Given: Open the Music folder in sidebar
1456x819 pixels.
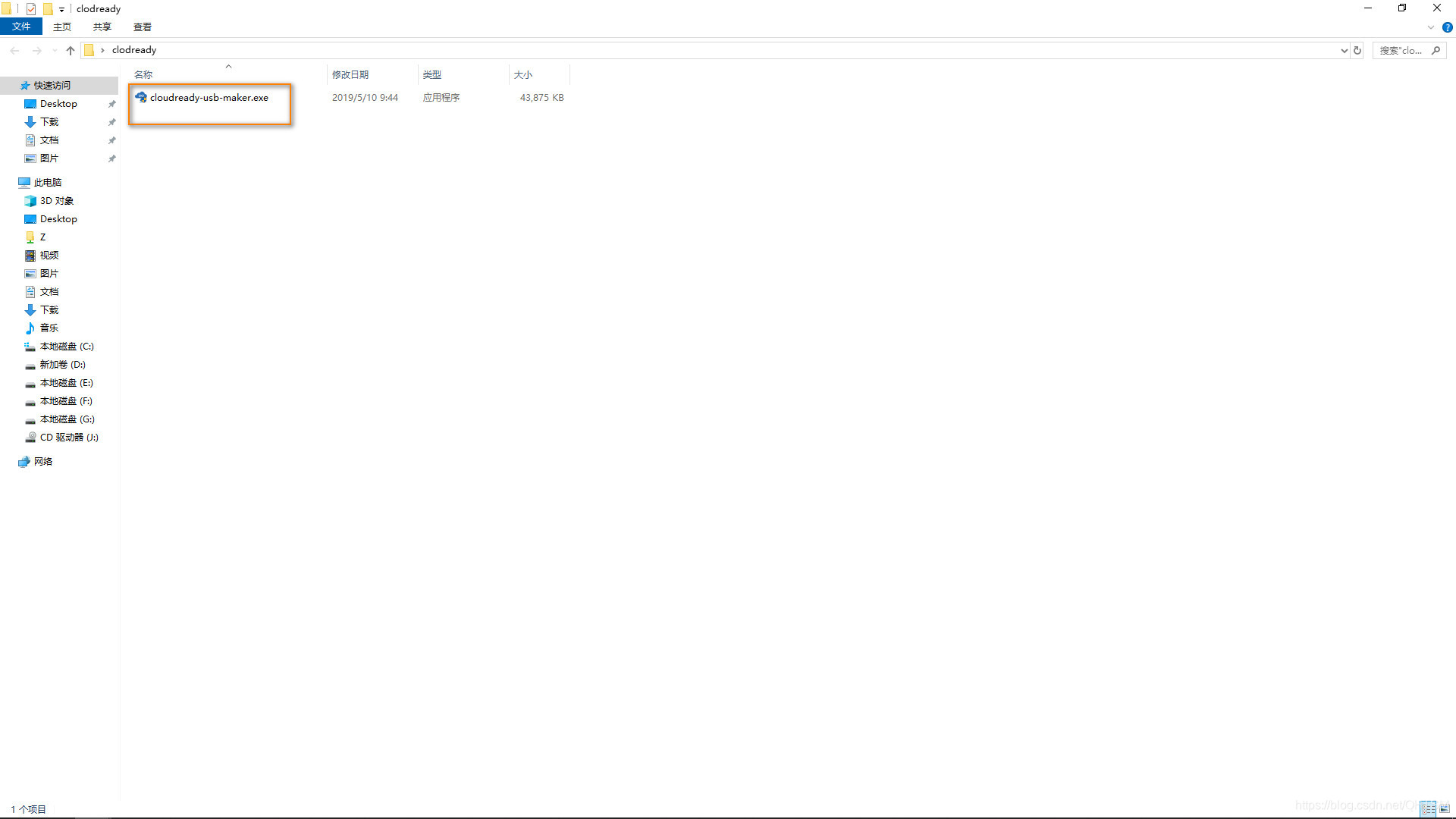Looking at the screenshot, I should point(49,328).
